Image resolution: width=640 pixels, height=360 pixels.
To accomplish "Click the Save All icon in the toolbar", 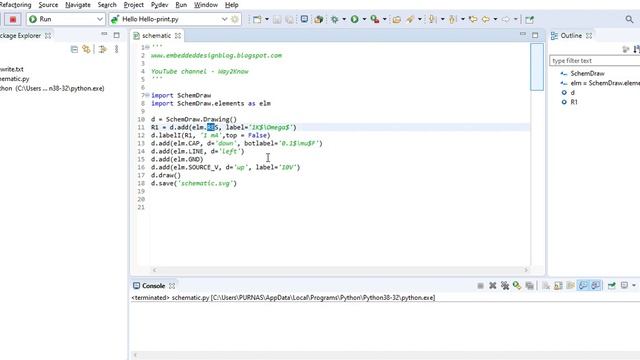I will (289, 19).
